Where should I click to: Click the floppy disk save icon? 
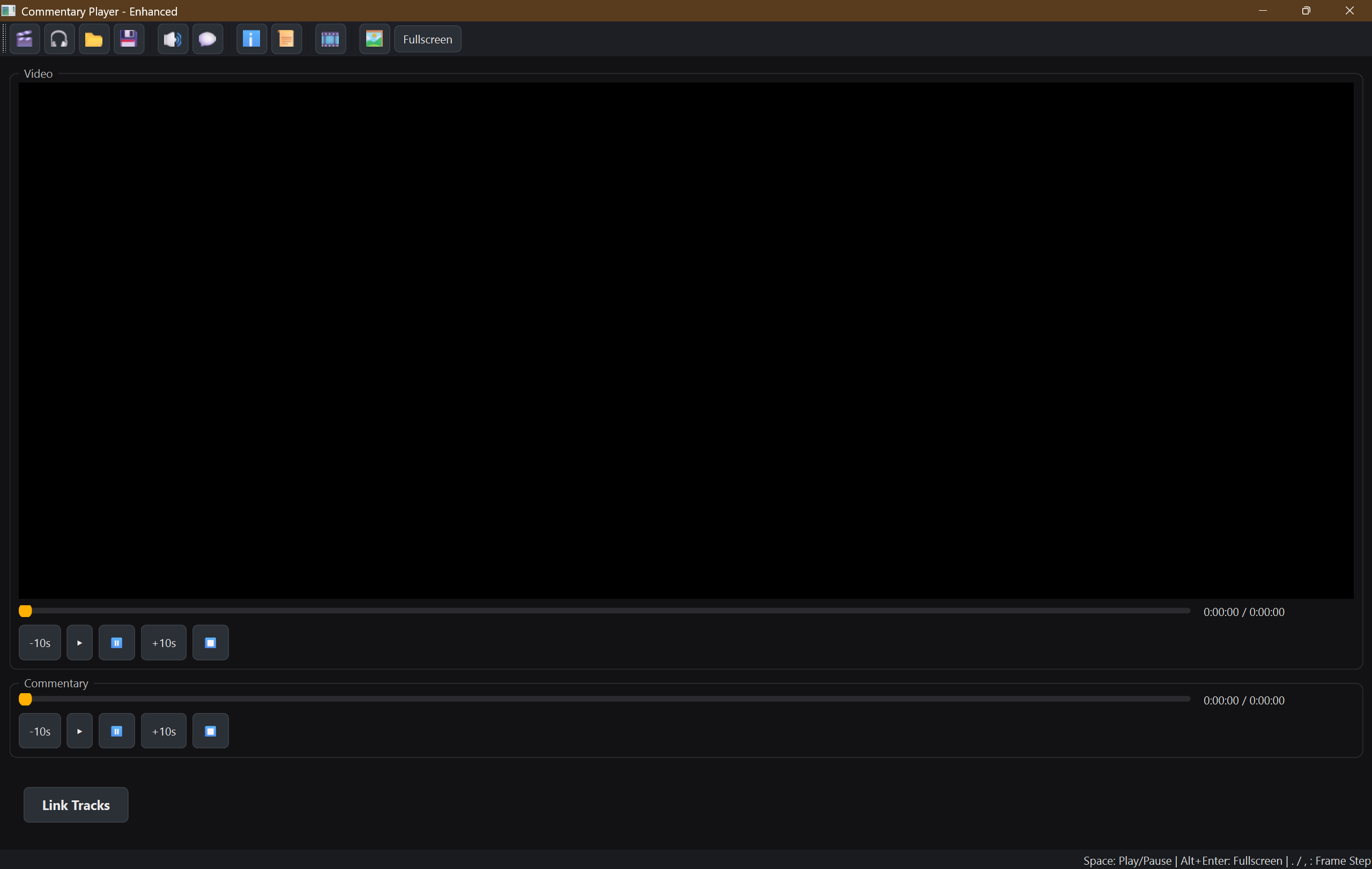(129, 39)
